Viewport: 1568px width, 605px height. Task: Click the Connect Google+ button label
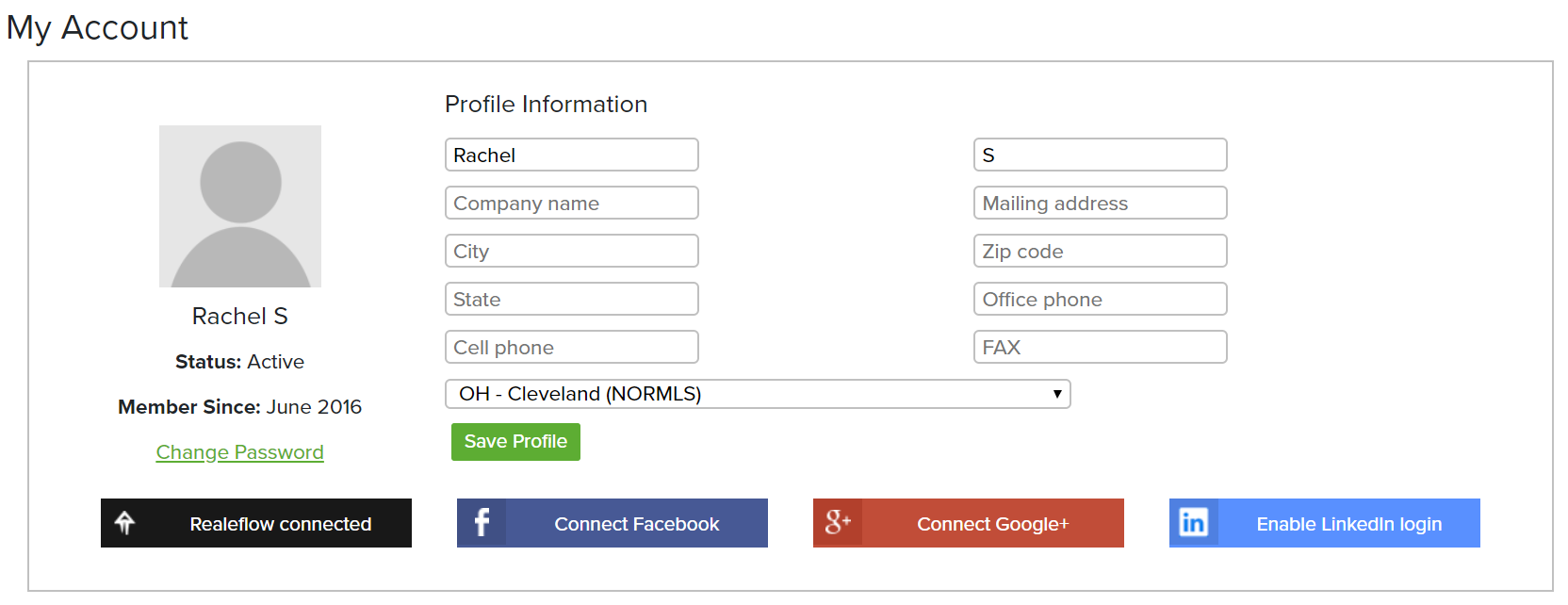tap(993, 524)
